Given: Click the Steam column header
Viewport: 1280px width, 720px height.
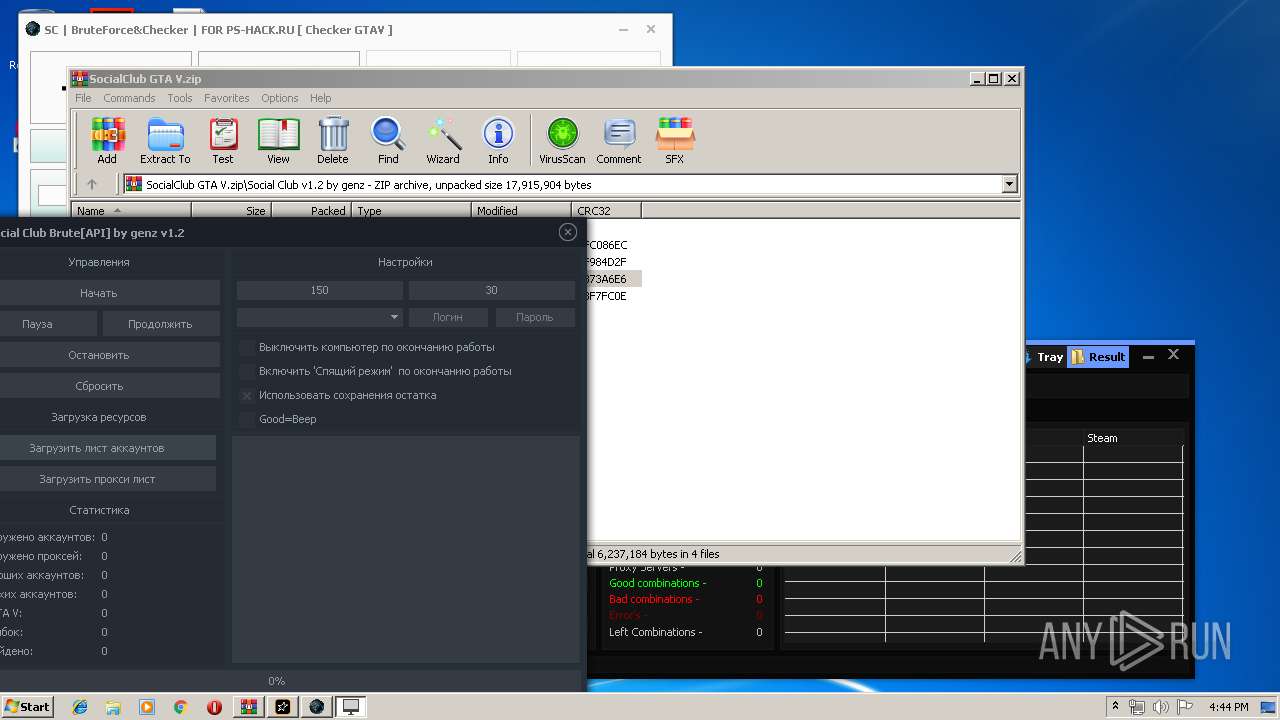Looking at the screenshot, I should point(1133,438).
